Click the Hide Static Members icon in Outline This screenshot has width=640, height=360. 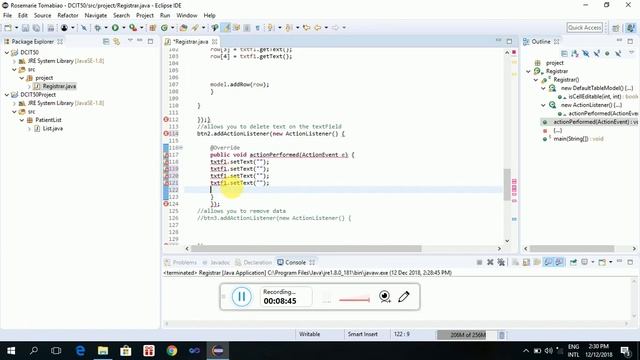596,53
